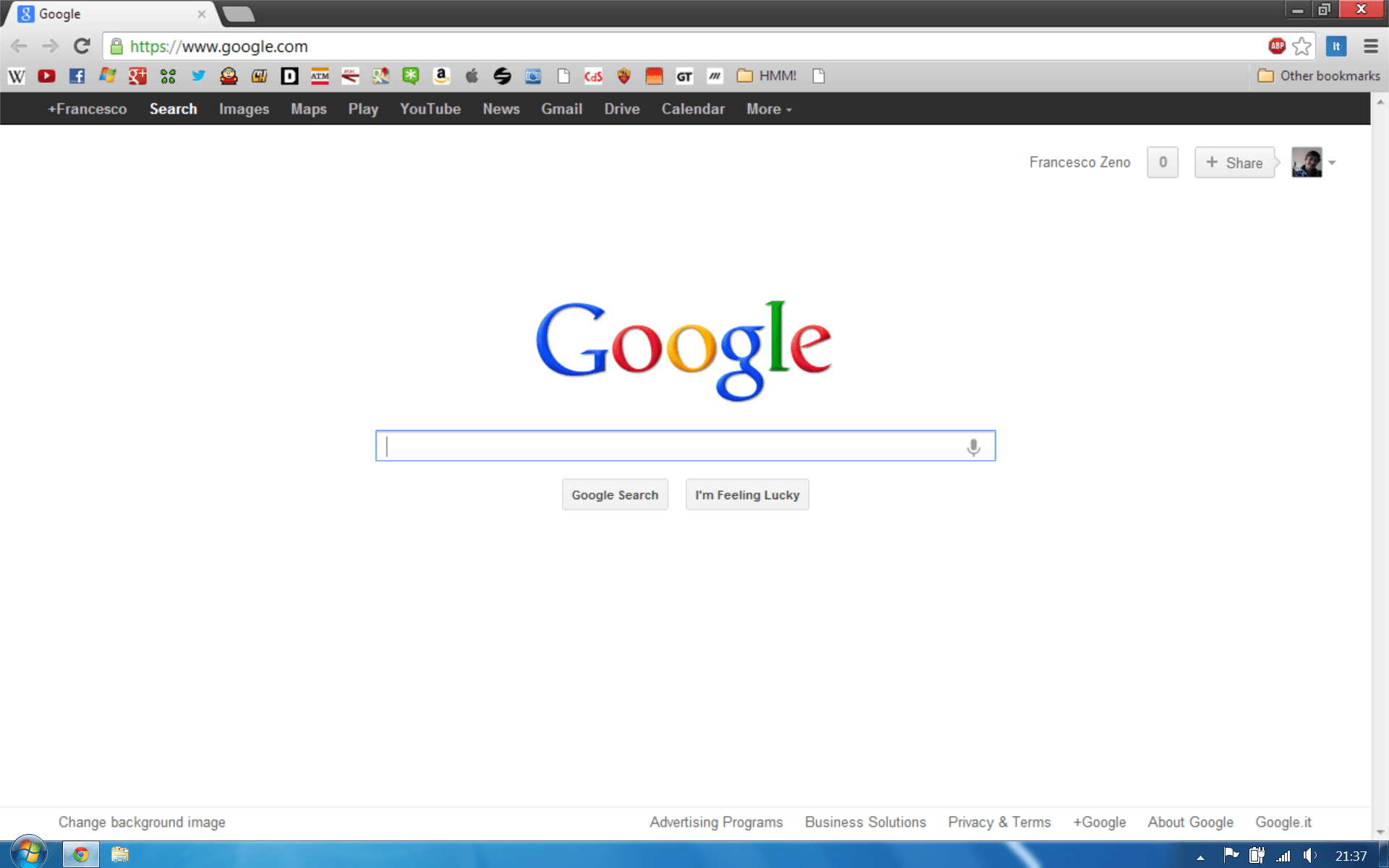Reload the page with the refresh button
The image size is (1389, 868).
pyautogui.click(x=82, y=46)
